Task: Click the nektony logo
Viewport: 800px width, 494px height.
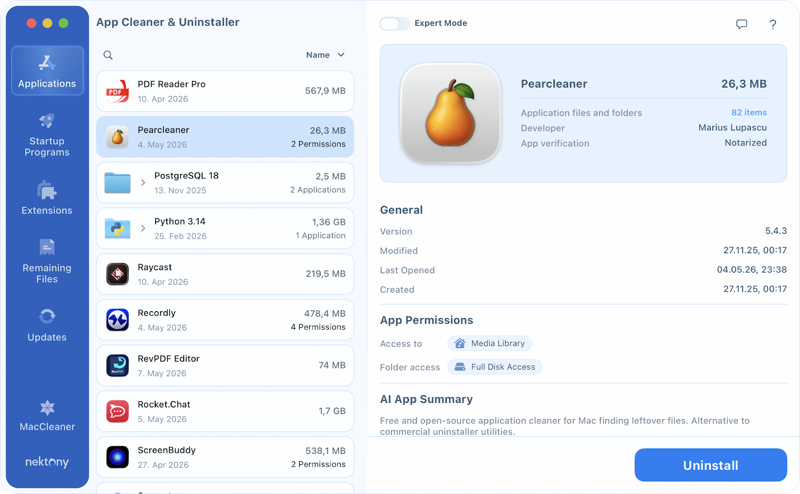Action: pos(47,462)
